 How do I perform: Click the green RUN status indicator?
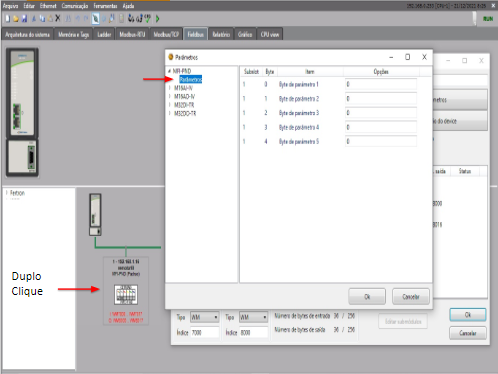click(x=488, y=19)
